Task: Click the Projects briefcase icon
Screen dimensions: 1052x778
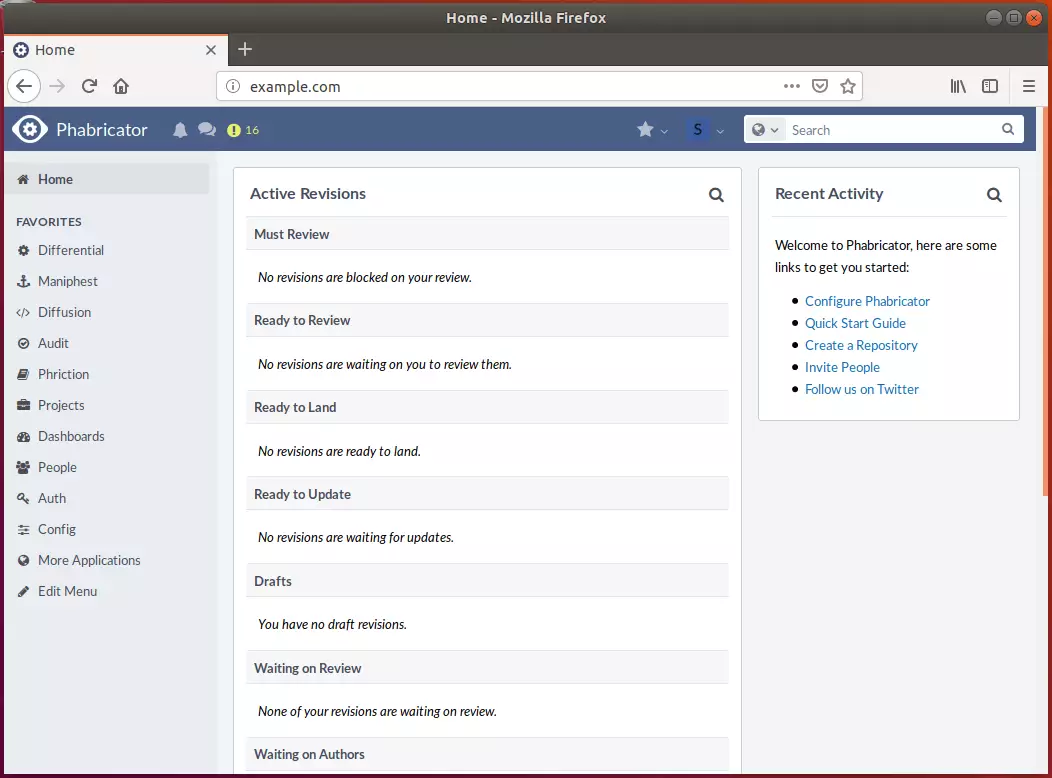Action: (23, 405)
